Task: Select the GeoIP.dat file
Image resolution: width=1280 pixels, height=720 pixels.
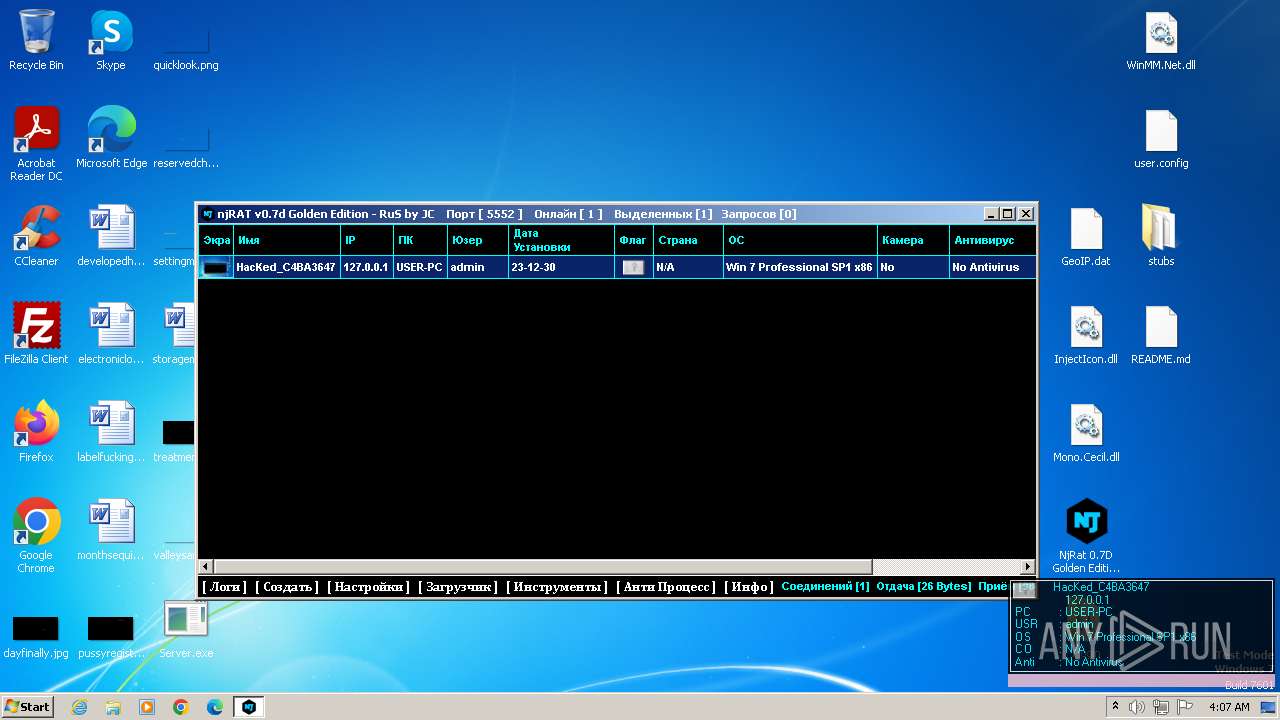Action: pyautogui.click(x=1086, y=237)
